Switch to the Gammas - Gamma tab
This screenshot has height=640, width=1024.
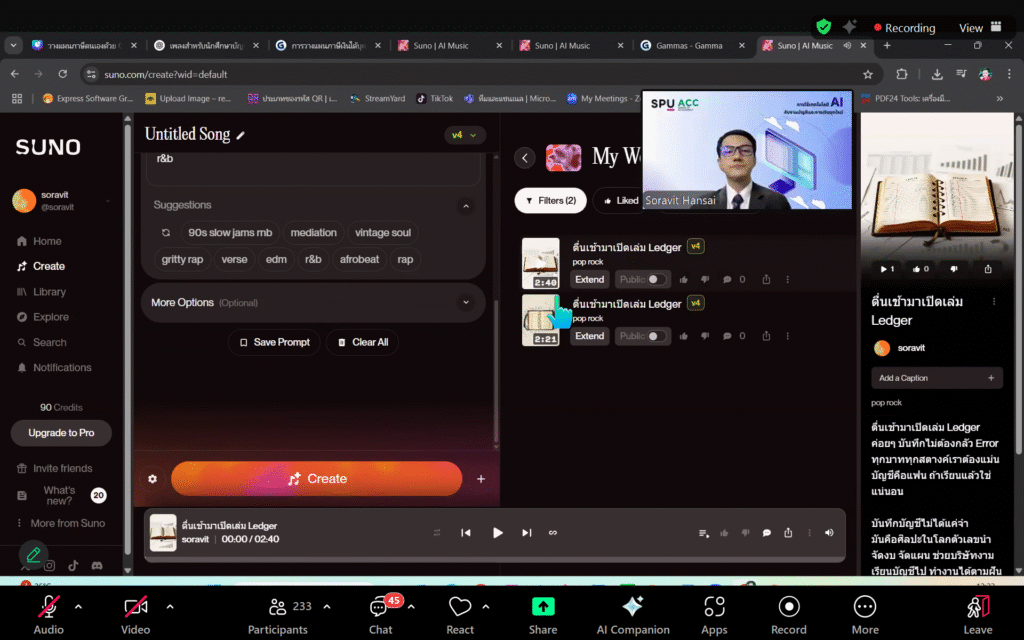coord(691,46)
